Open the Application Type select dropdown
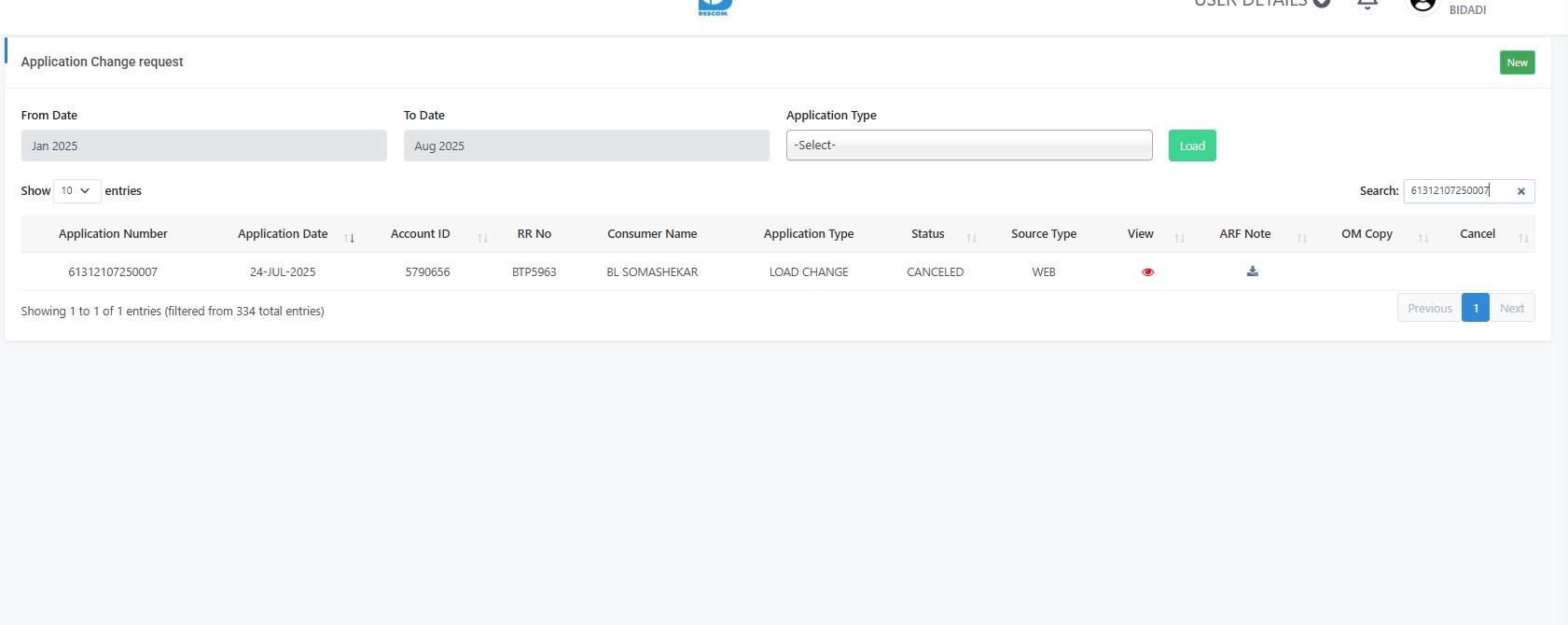This screenshot has height=625, width=1568. tap(968, 146)
